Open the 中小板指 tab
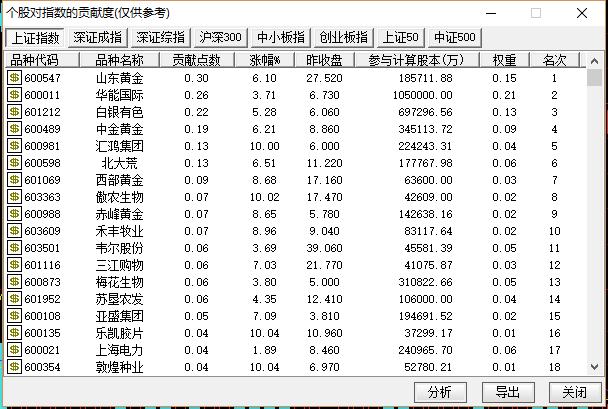Image resolution: width=608 pixels, height=409 pixels. tap(280, 38)
